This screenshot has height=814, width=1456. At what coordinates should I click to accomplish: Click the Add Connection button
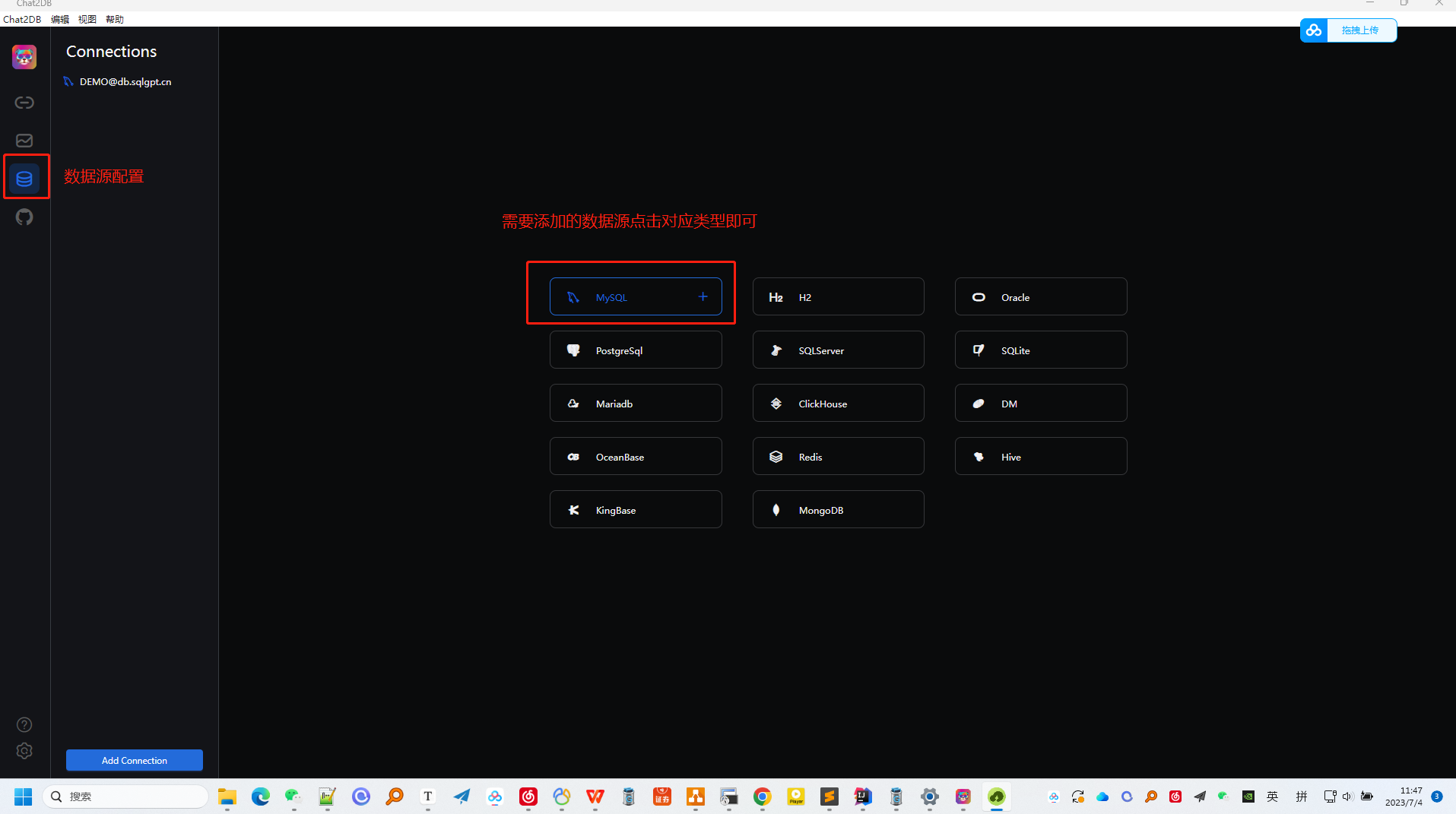[x=135, y=760]
